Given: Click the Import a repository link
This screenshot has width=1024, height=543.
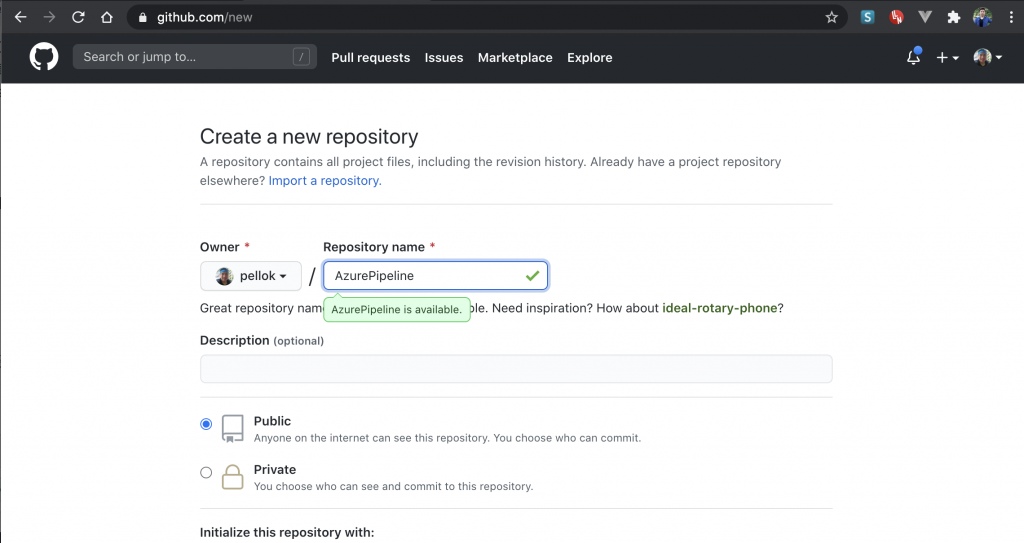Looking at the screenshot, I should coord(325,181).
